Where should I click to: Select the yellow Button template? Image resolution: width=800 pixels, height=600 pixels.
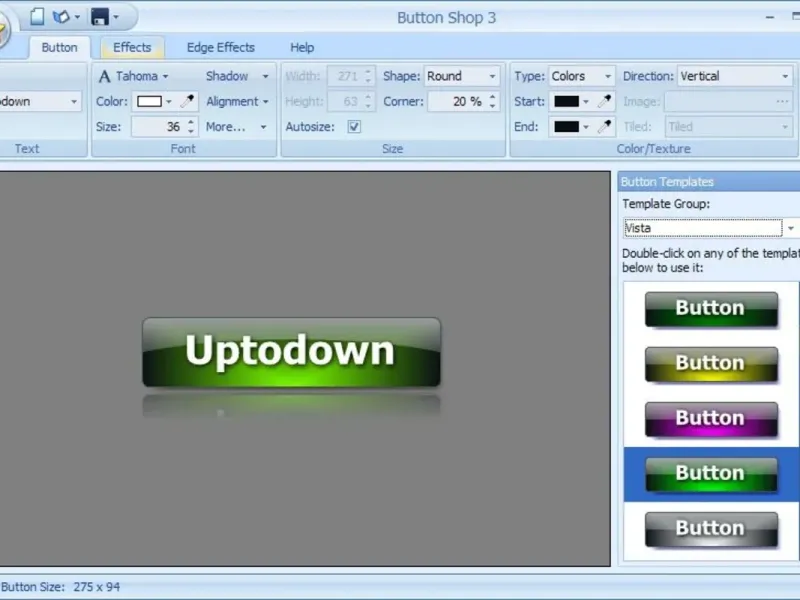(x=711, y=364)
